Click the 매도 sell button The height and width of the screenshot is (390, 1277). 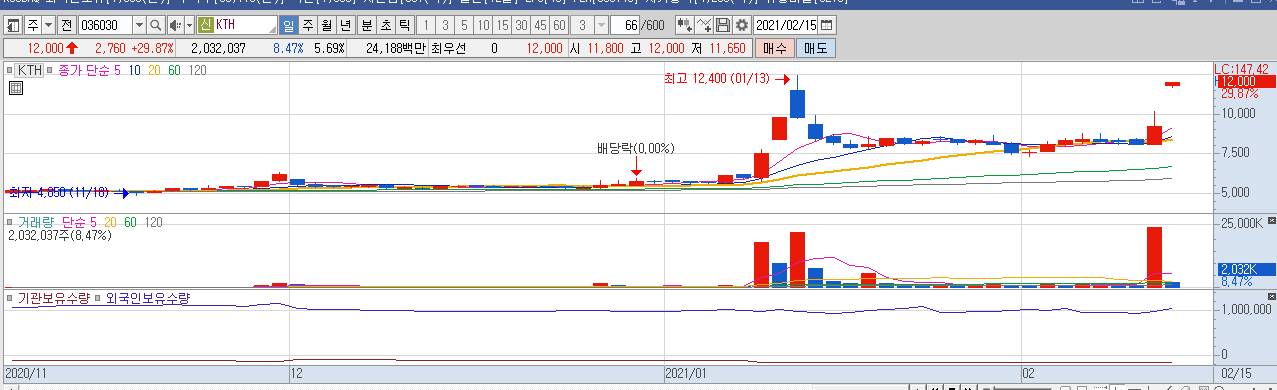[815, 48]
